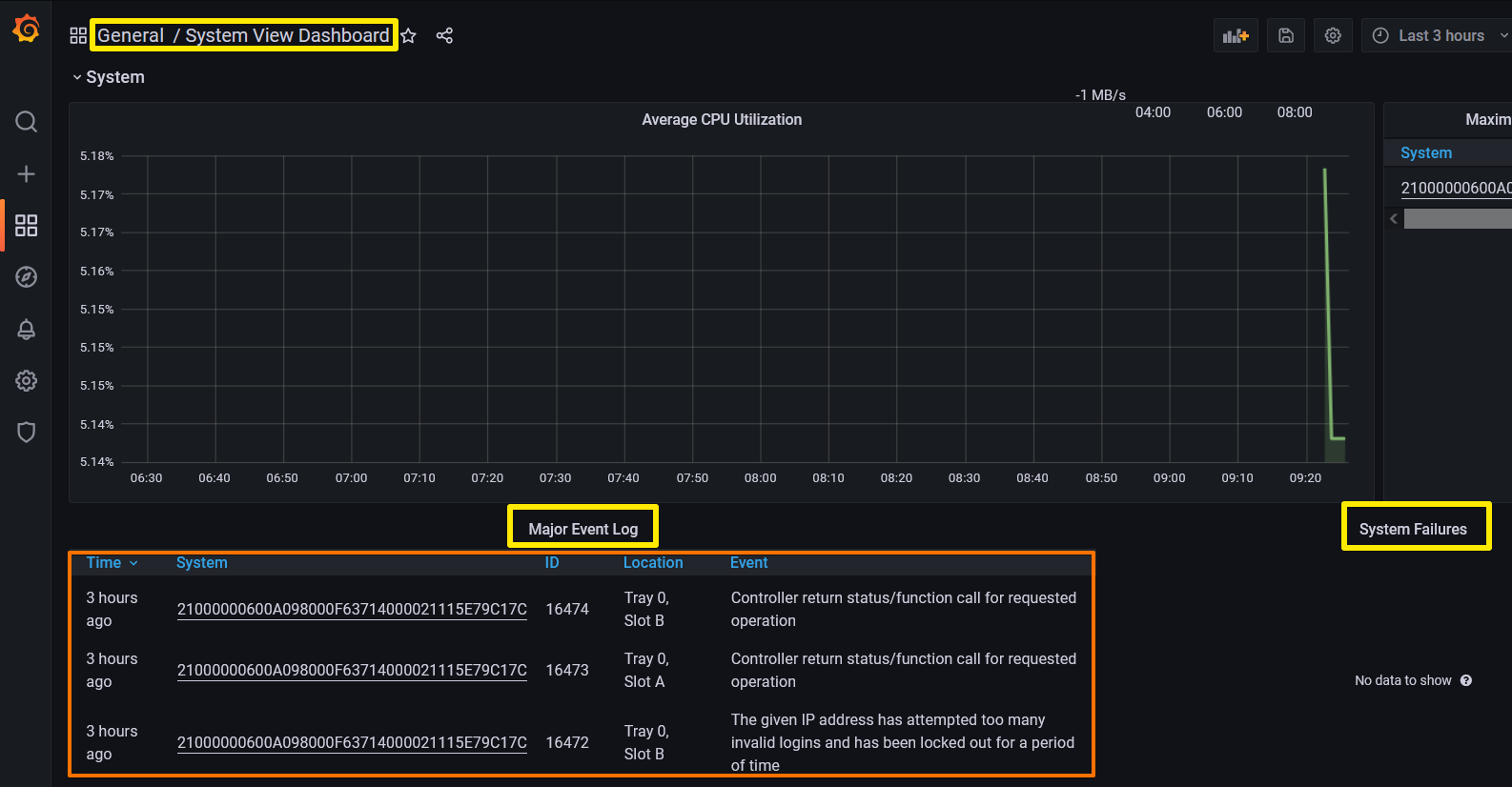This screenshot has width=1512, height=787.
Task: Sort event log by Time column
Action: [112, 563]
